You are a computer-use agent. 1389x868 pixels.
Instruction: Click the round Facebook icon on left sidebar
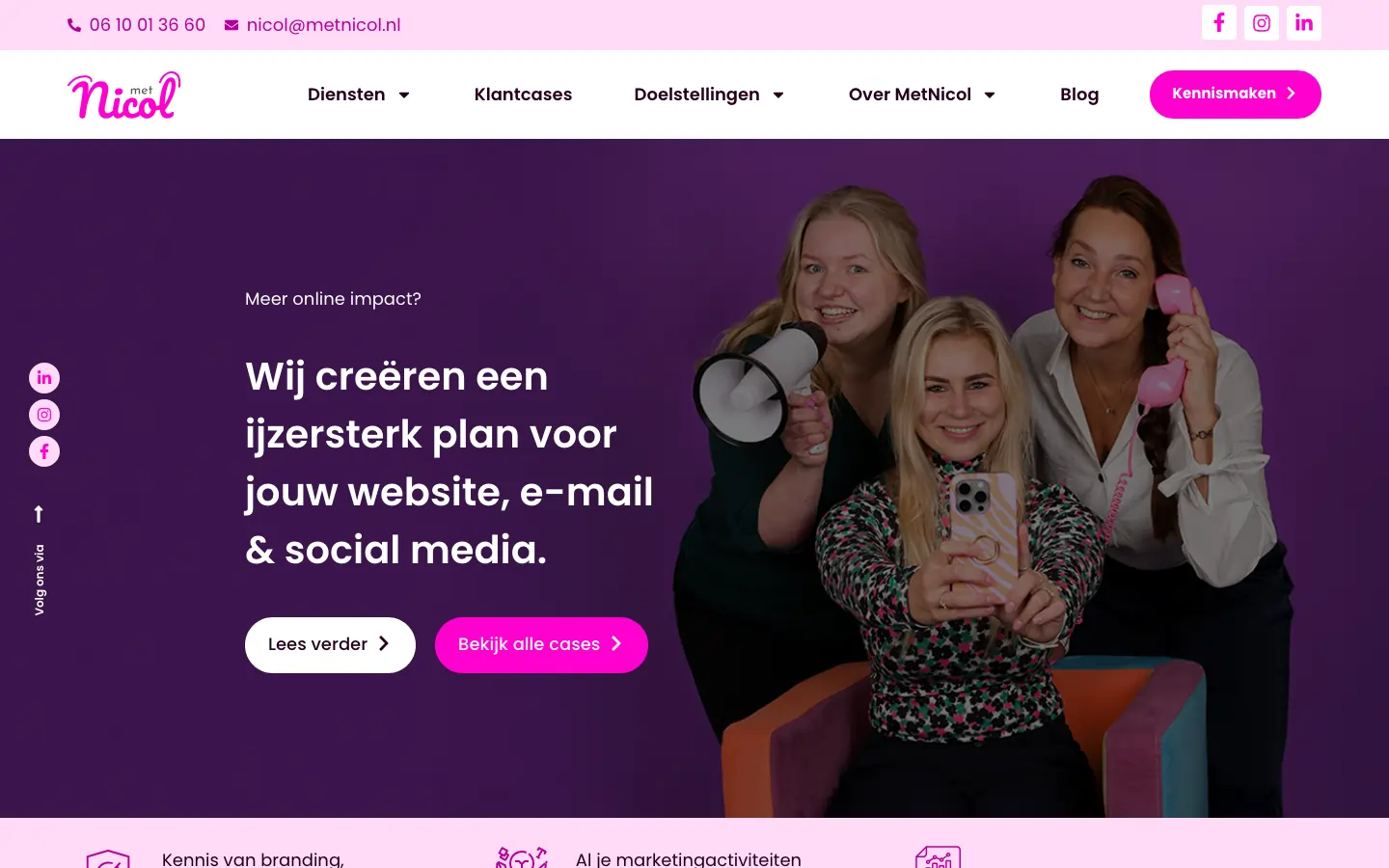click(x=44, y=451)
